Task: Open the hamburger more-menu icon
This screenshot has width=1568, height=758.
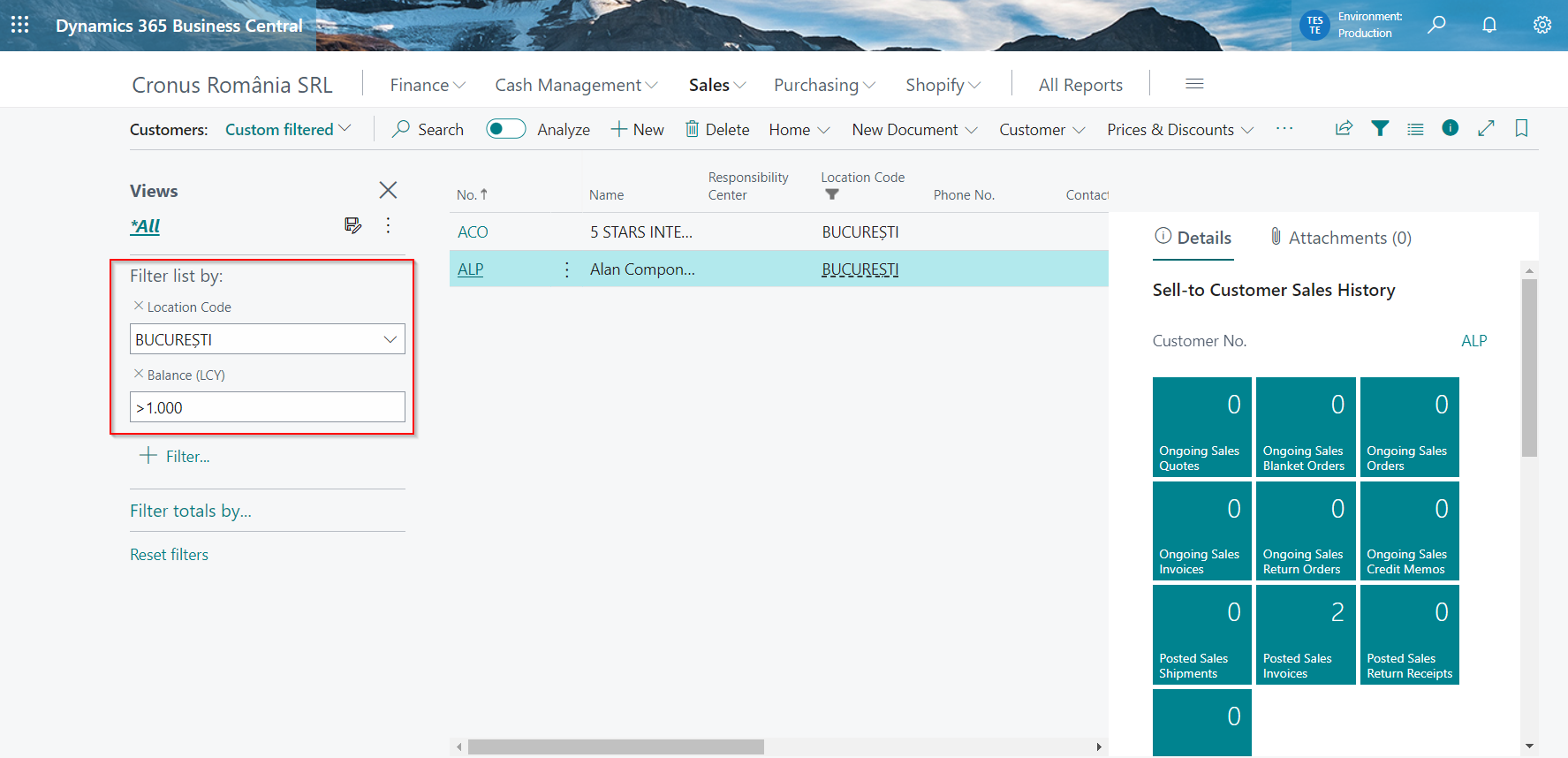Action: click(1194, 84)
